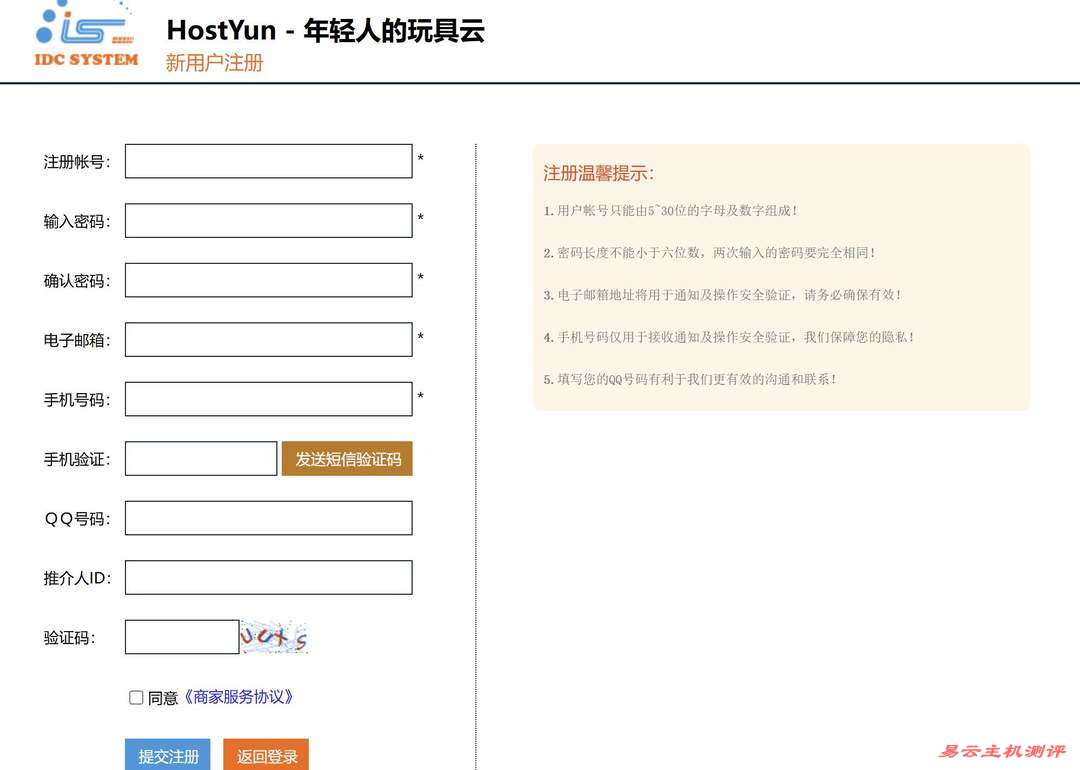Click tip 3 about 电子邮箱地址
This screenshot has width=1080, height=770.
(x=723, y=295)
